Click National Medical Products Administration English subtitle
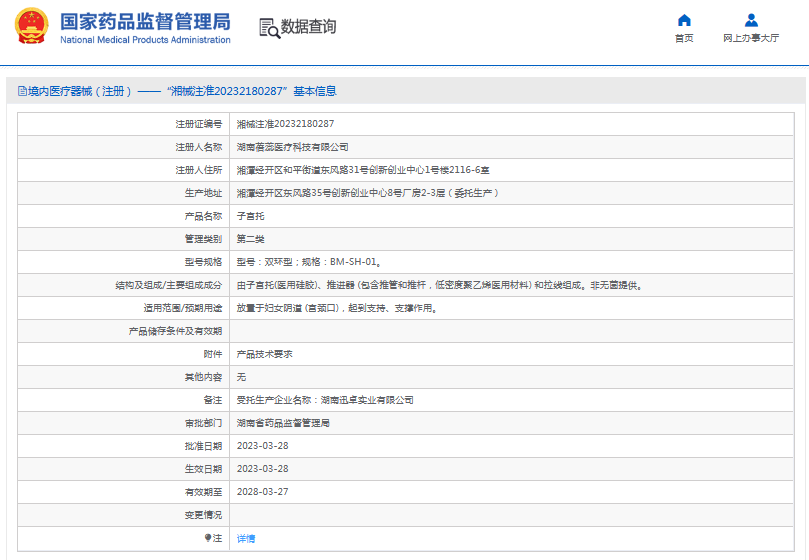The image size is (809, 560). pos(145,40)
